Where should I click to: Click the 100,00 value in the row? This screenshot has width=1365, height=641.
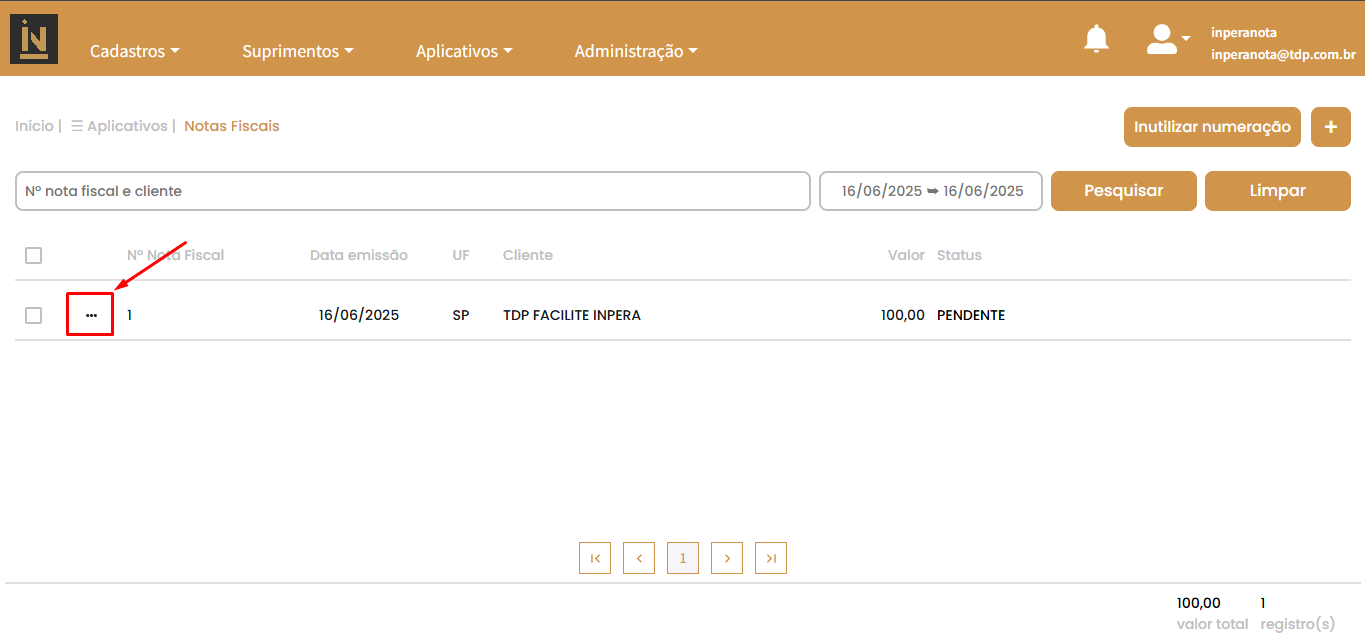click(x=903, y=315)
